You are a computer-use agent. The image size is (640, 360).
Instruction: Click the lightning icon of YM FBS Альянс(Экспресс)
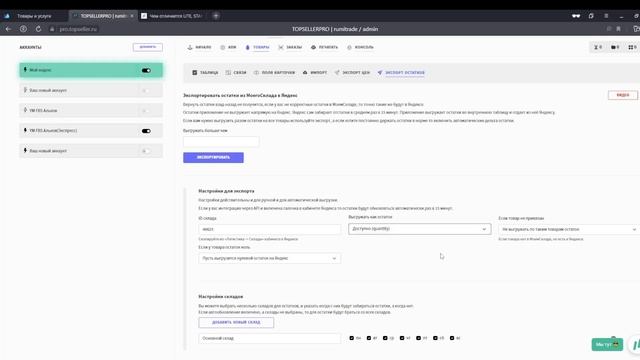[25, 131]
